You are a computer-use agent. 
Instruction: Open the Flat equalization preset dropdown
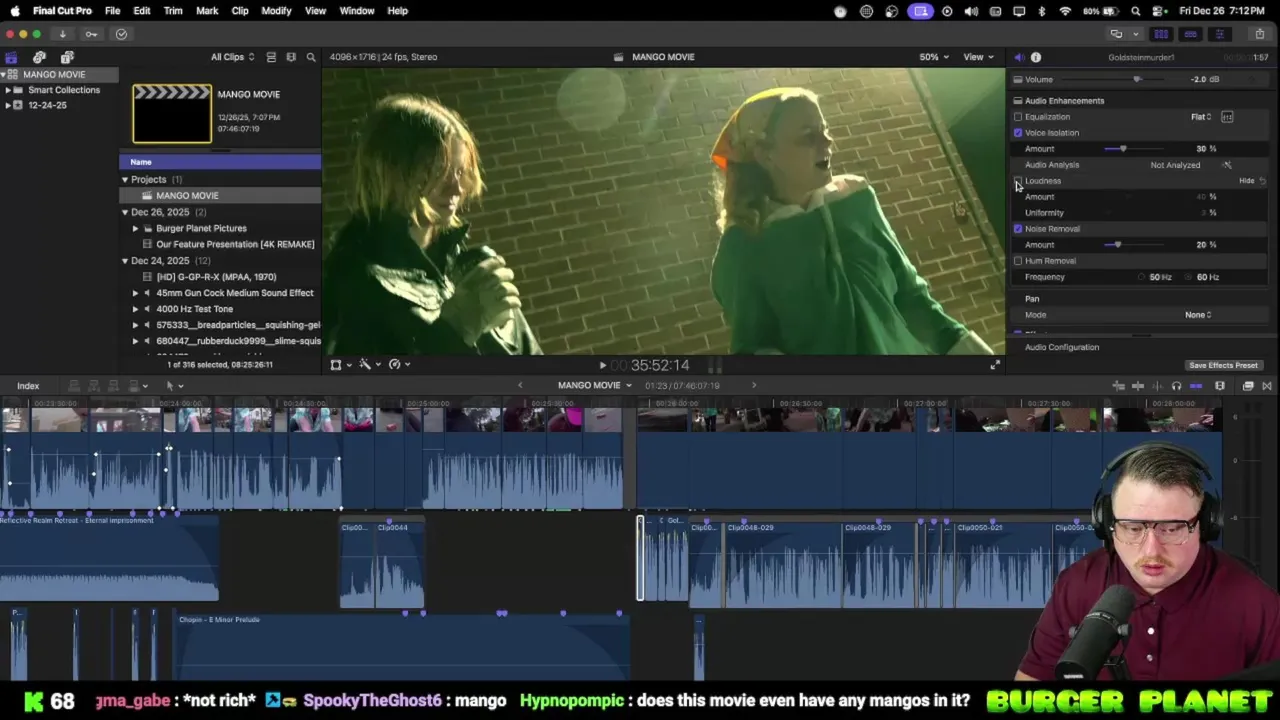pyautogui.click(x=1201, y=117)
